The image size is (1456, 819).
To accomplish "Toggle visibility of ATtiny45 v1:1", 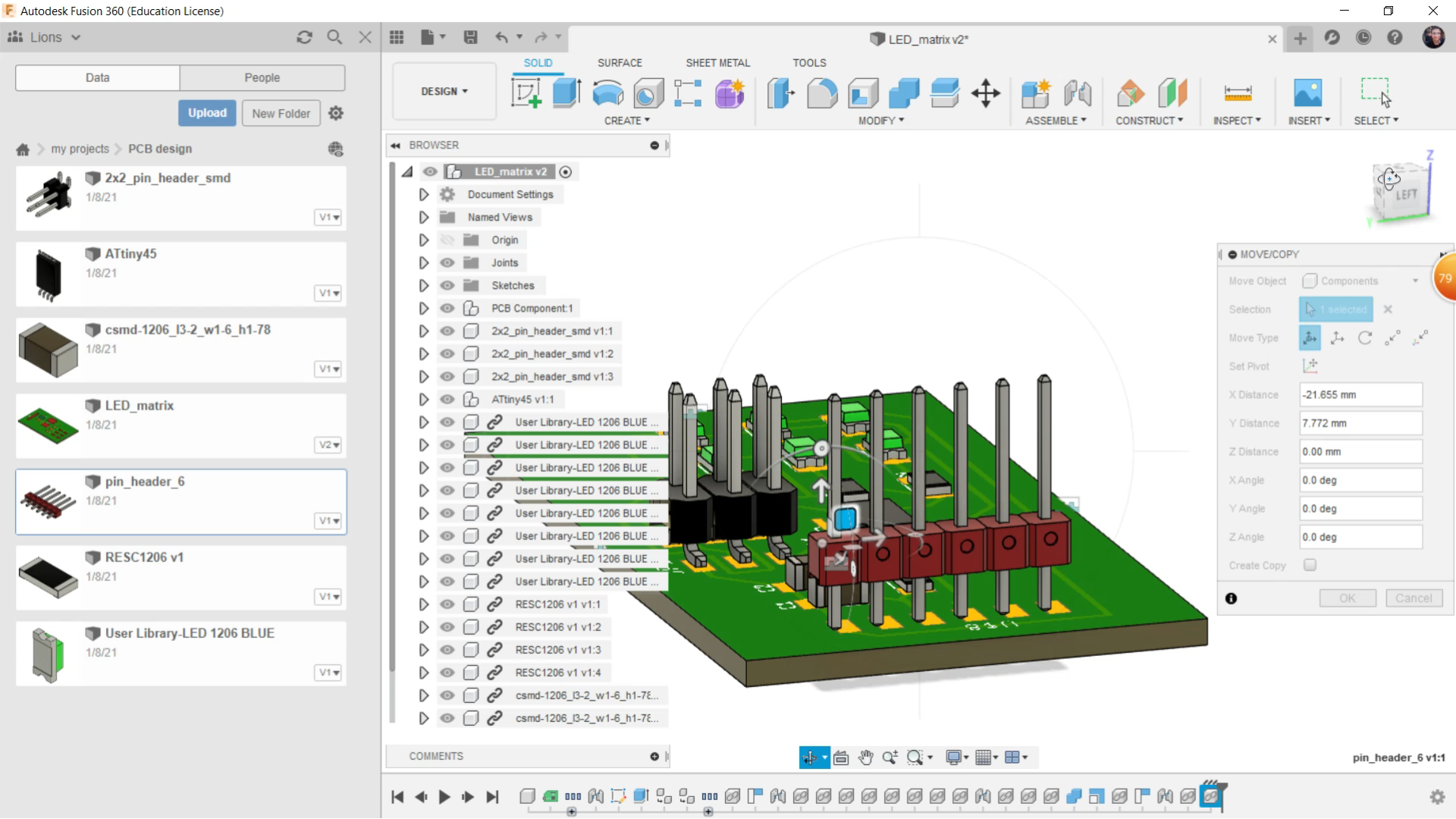I will 447,400.
